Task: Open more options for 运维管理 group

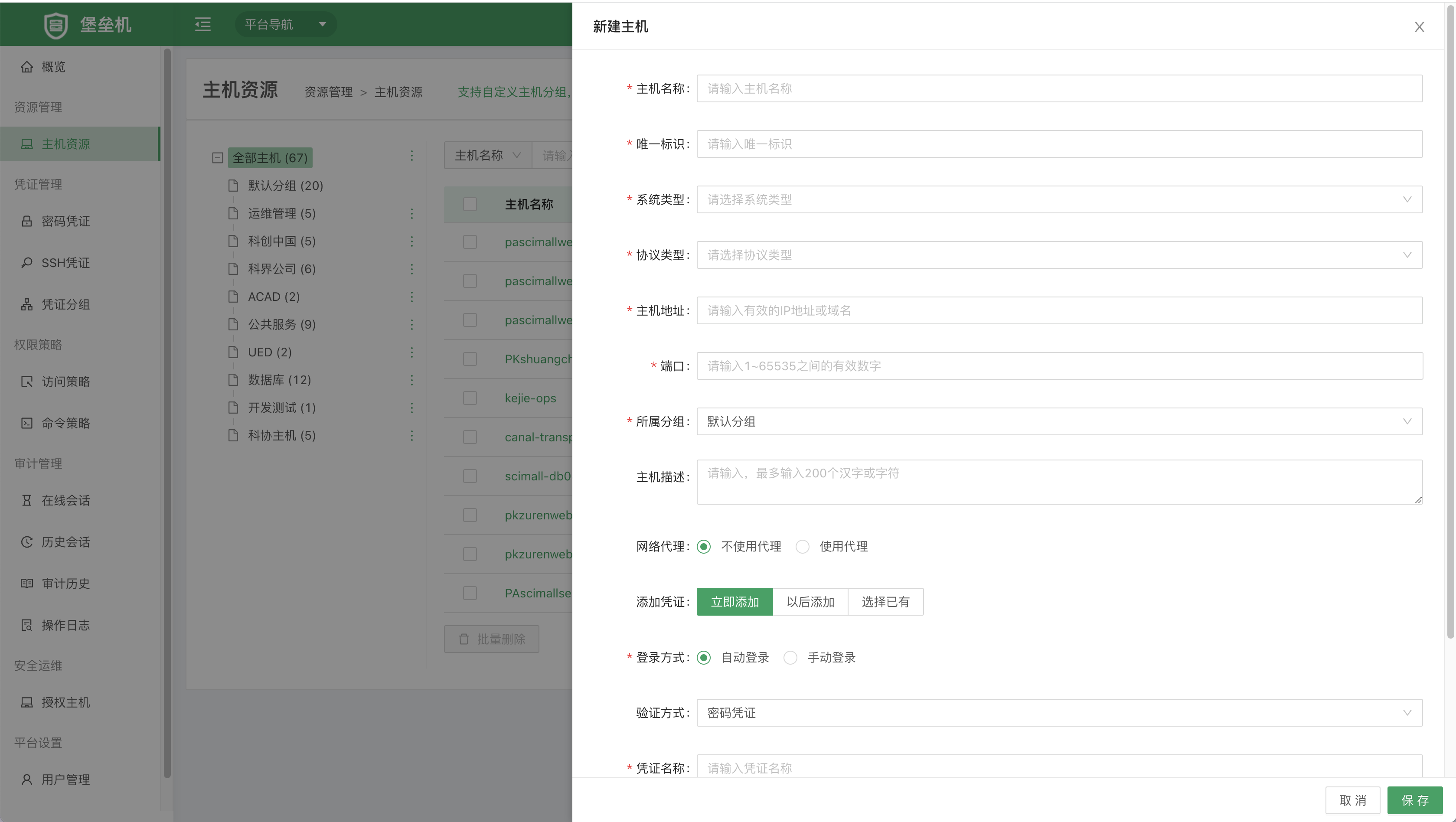Action: (411, 213)
